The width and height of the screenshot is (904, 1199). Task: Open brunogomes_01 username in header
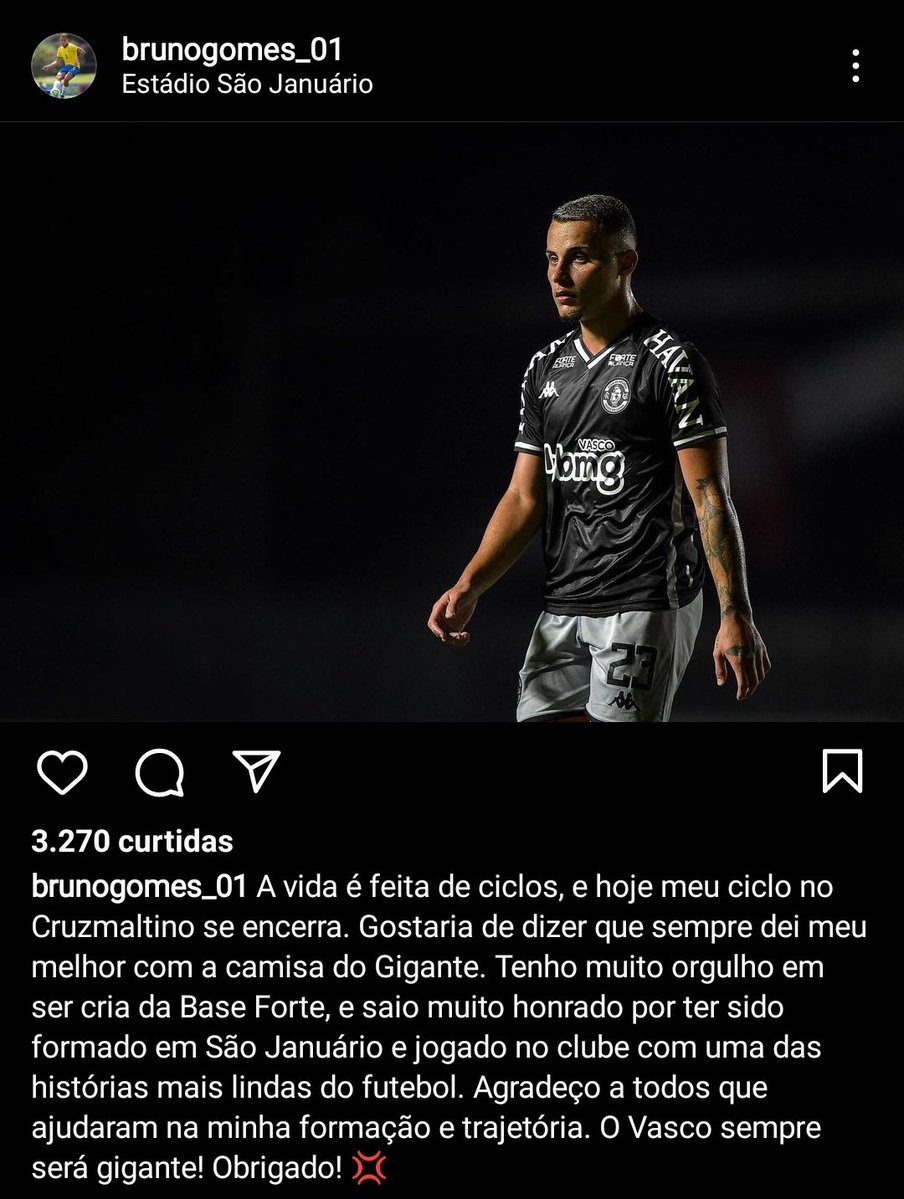[232, 50]
